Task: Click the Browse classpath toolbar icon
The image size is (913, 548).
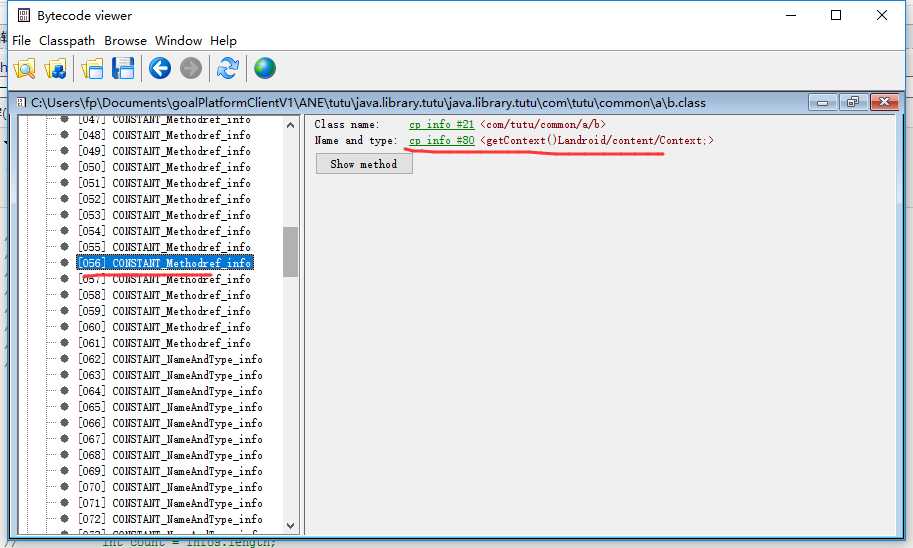Action: (55, 69)
